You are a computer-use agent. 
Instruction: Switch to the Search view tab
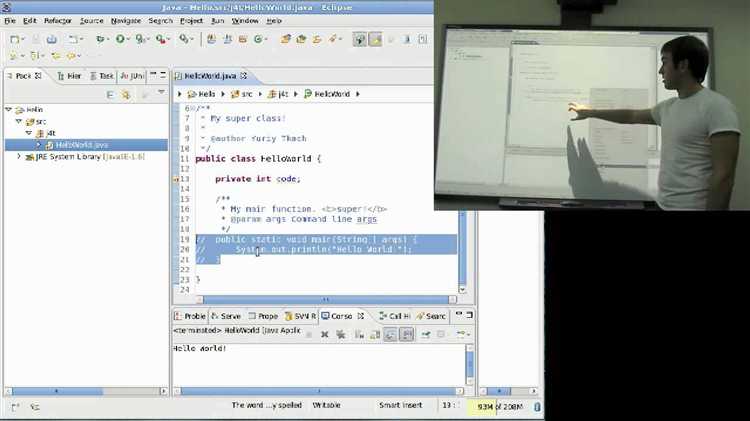point(431,316)
